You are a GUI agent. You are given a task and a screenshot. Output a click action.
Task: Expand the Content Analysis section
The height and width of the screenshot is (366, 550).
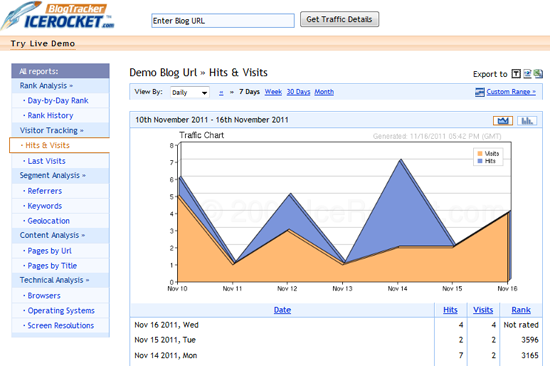click(52, 235)
